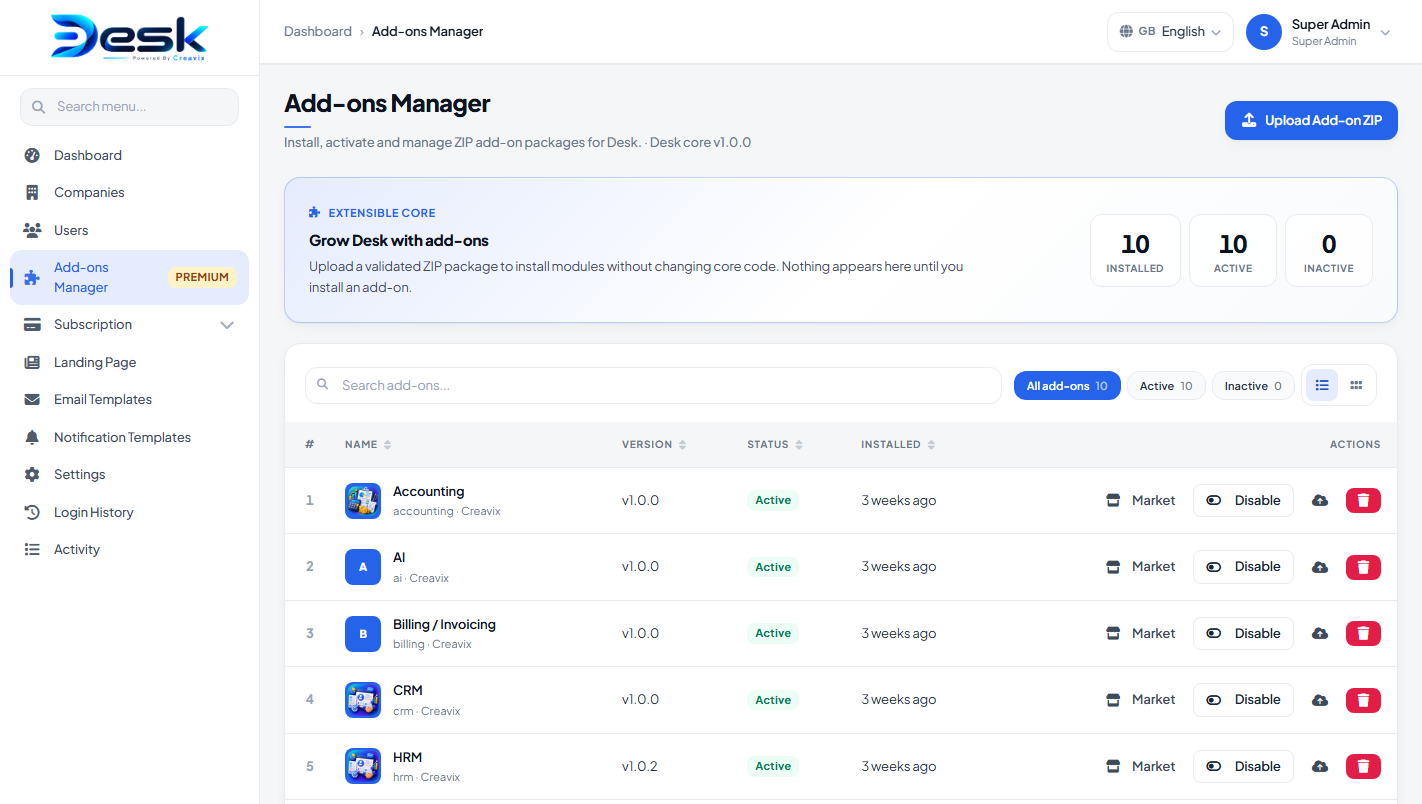Click the Dashboard breadcrumb link
The image size is (1422, 804).
(x=318, y=31)
